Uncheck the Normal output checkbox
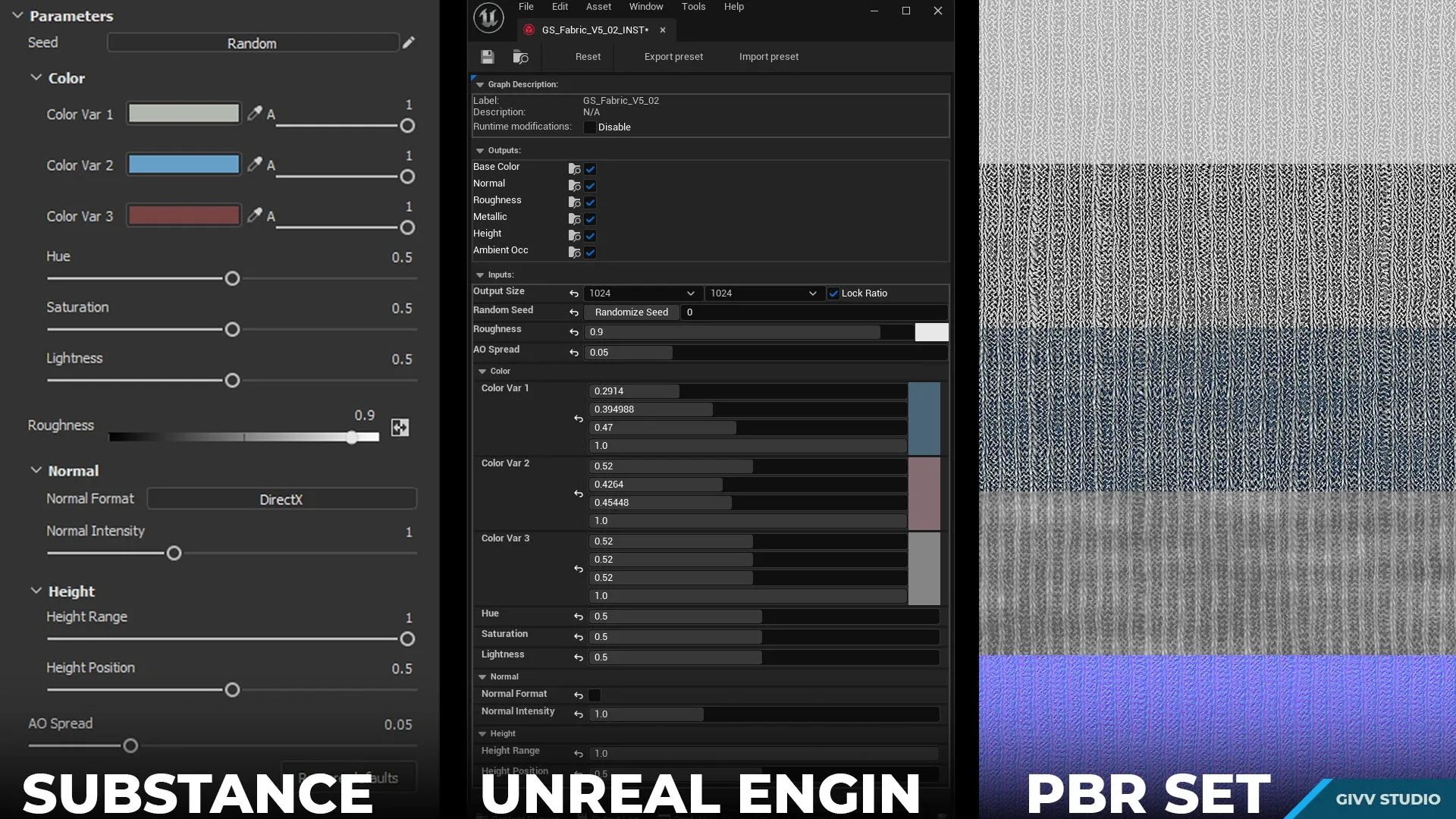 point(590,186)
